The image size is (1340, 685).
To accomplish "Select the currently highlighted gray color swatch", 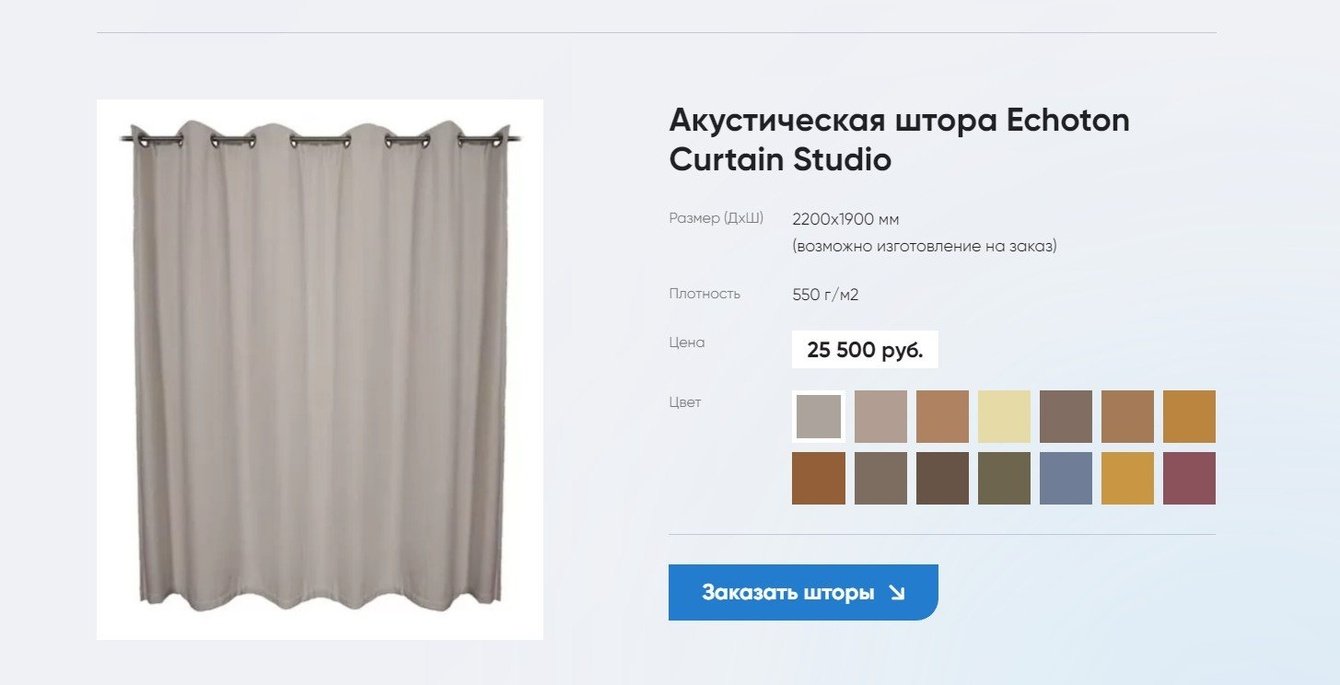I will tap(818, 416).
